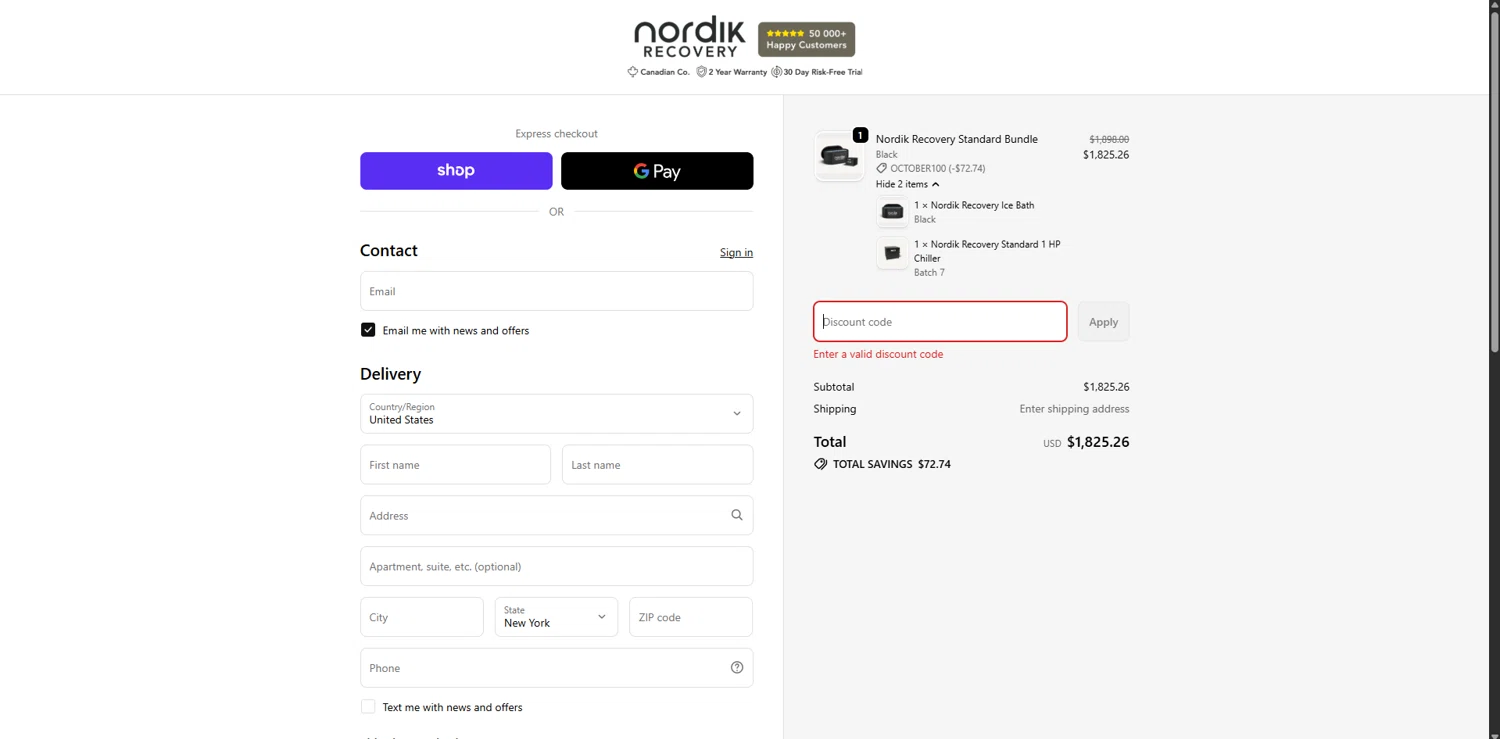Click the 50 000+ Happy Customers badge
The width and height of the screenshot is (1500, 739).
pyautogui.click(x=806, y=39)
